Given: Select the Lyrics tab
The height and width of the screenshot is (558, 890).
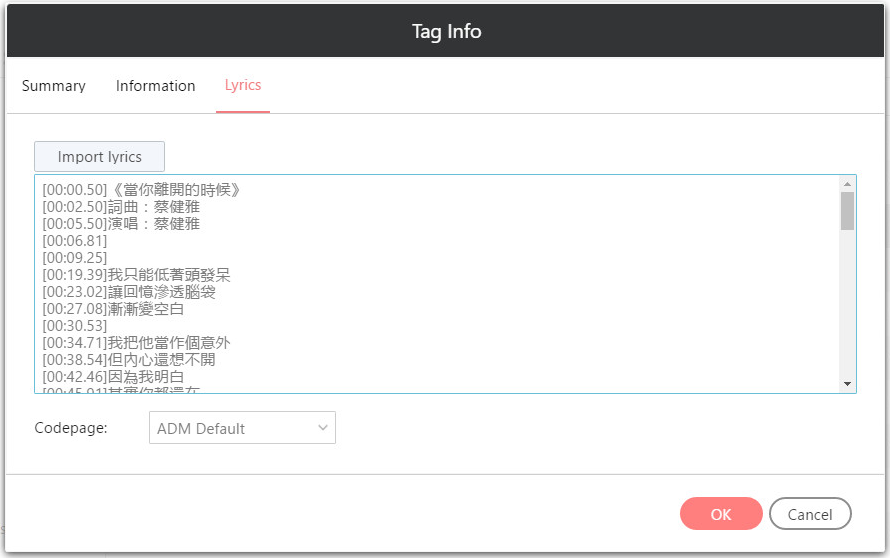Looking at the screenshot, I should pyautogui.click(x=243, y=85).
